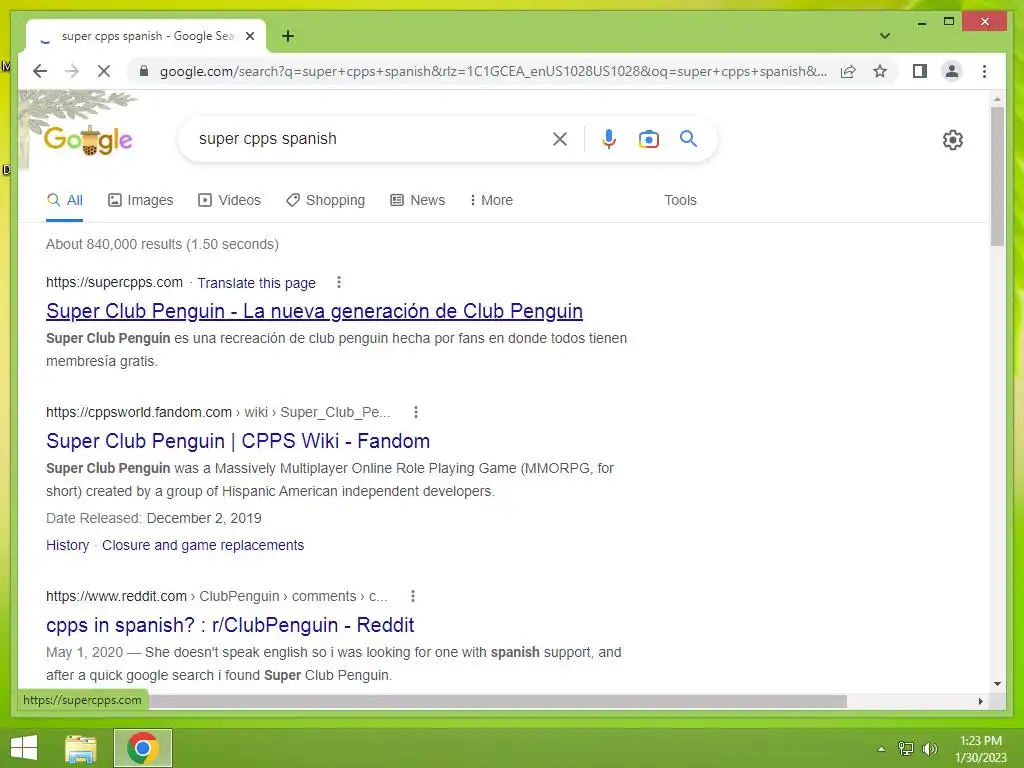The height and width of the screenshot is (768, 1024).
Task: Open Chrome side panel
Action: (920, 71)
